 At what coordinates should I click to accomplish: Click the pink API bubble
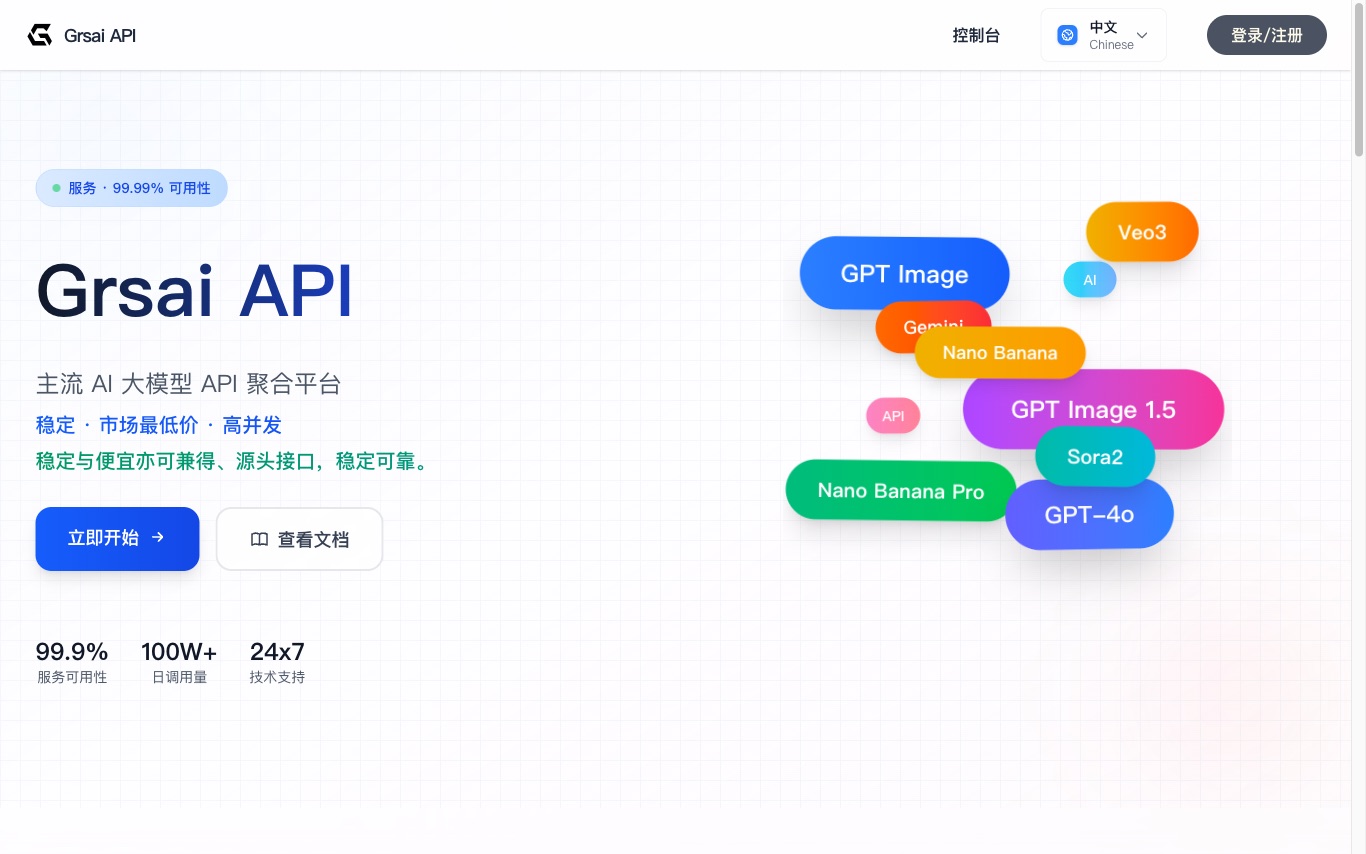pyautogui.click(x=892, y=416)
